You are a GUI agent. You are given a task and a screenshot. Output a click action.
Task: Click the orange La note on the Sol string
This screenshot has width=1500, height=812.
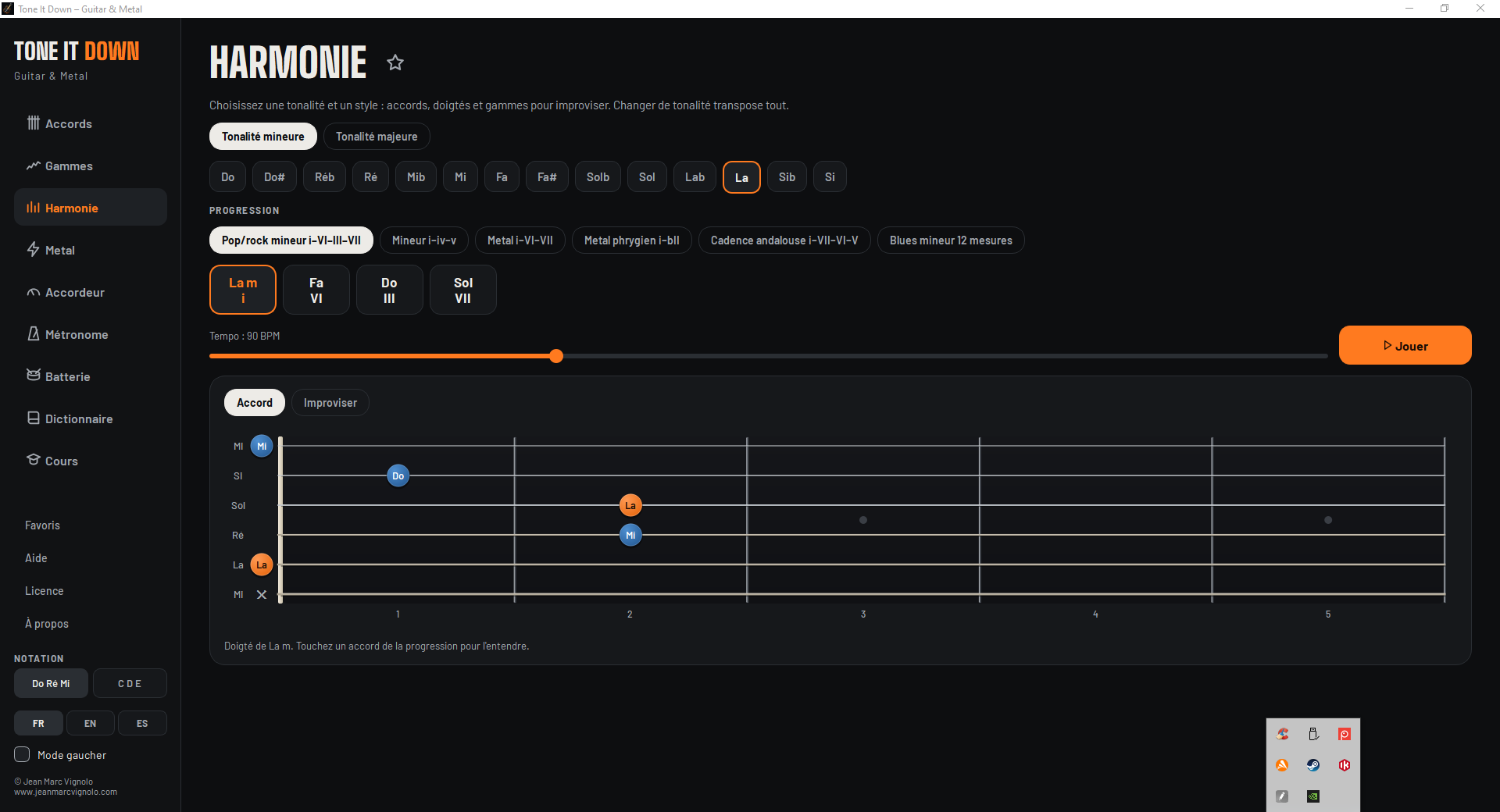coord(630,506)
